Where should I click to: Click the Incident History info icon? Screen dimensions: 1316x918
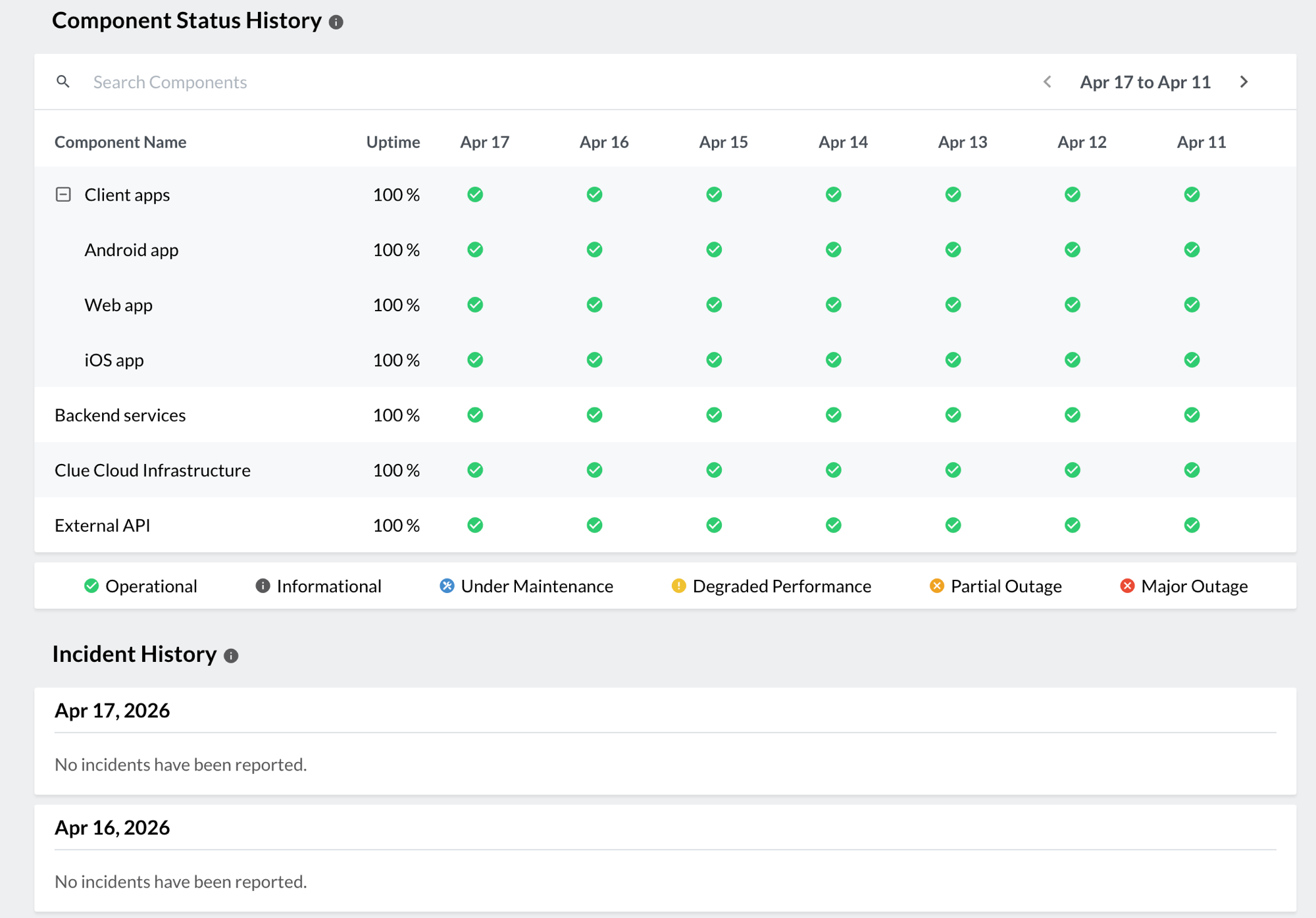(x=230, y=655)
